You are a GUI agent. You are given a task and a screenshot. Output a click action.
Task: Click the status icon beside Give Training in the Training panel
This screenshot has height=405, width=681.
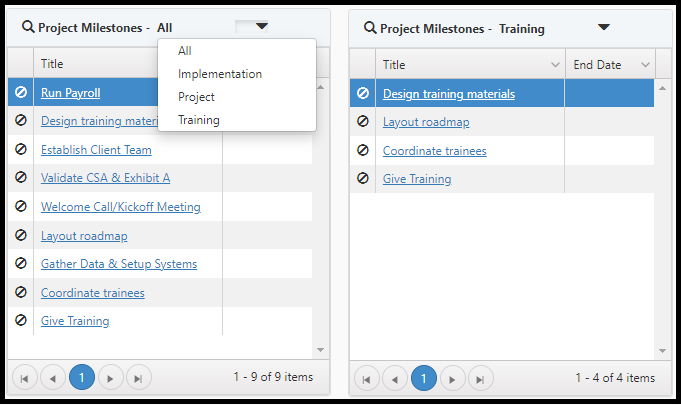[363, 178]
